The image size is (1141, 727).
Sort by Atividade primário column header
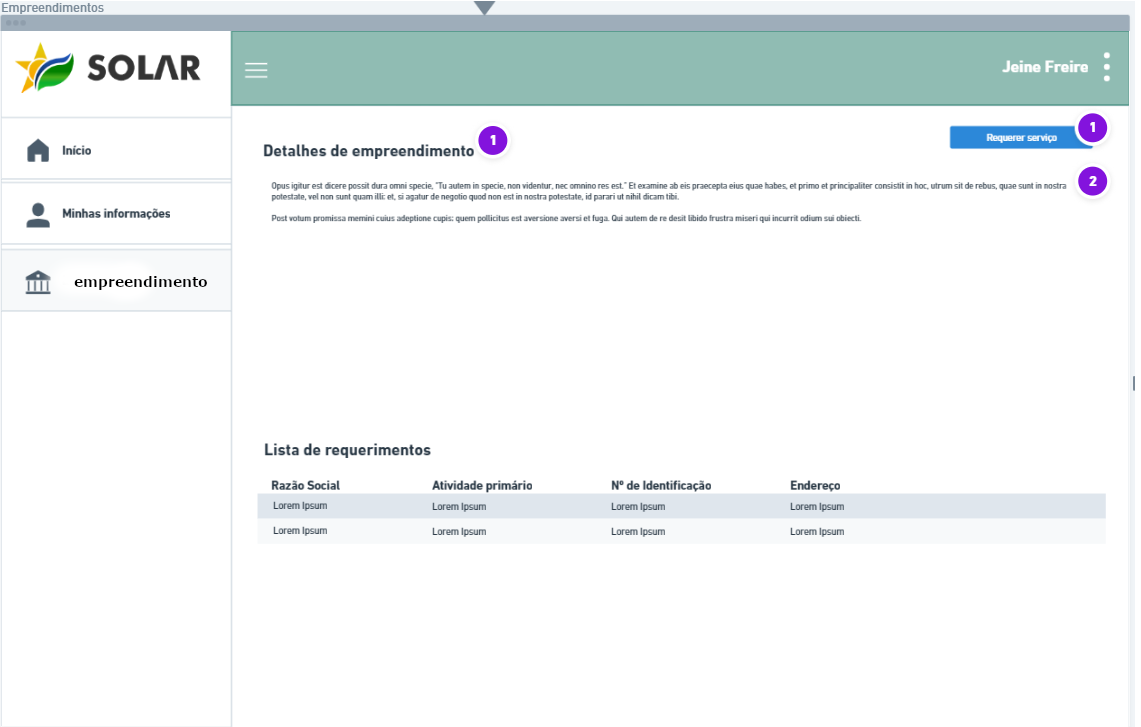(482, 485)
